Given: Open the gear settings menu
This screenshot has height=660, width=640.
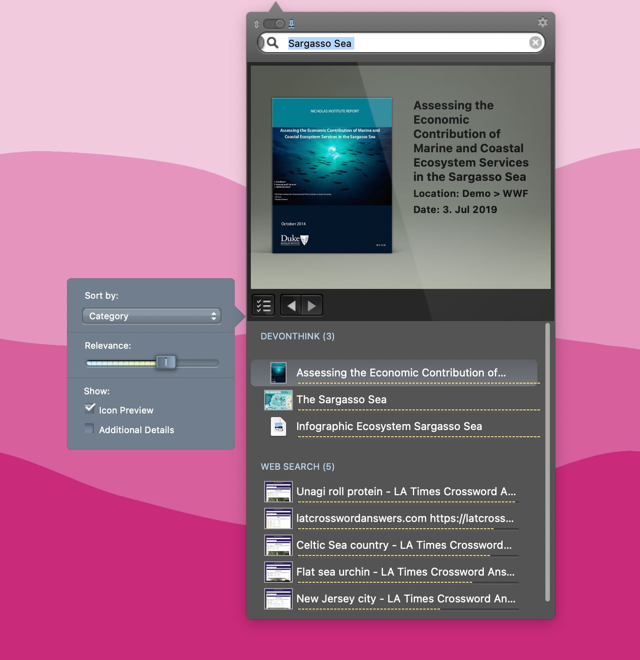Looking at the screenshot, I should pos(542,23).
